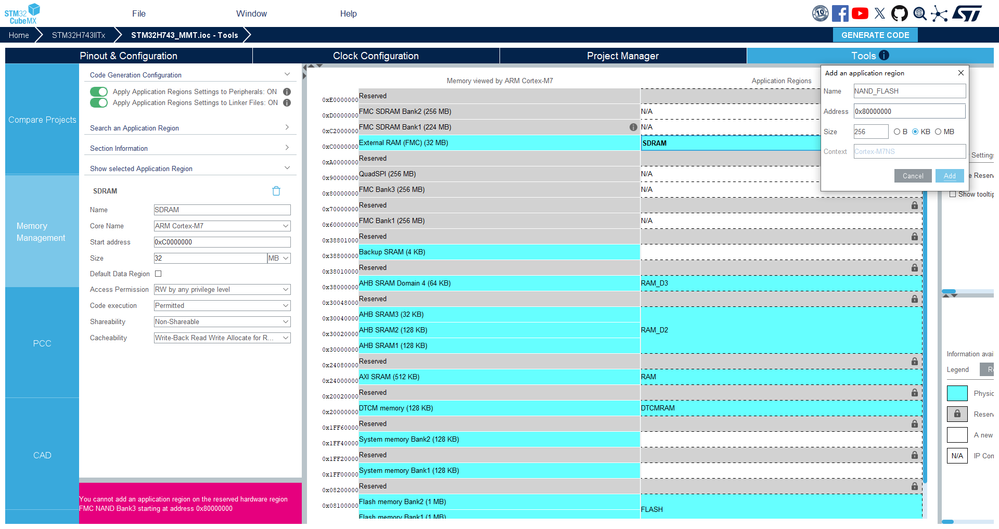The height and width of the screenshot is (529, 999).
Task: Toggle Apply Application Regions Settings to Peripherals
Action: point(99,92)
